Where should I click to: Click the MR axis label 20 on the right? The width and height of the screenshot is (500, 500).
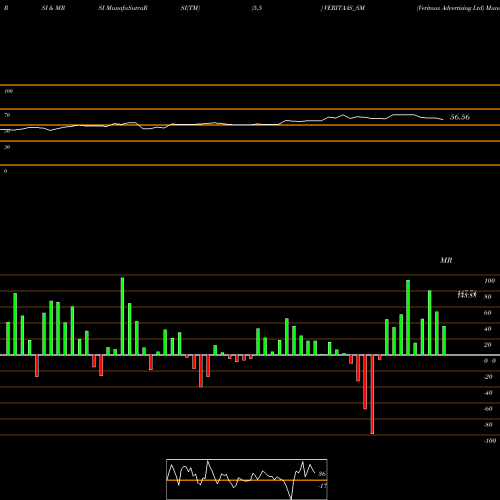pyautogui.click(x=487, y=345)
